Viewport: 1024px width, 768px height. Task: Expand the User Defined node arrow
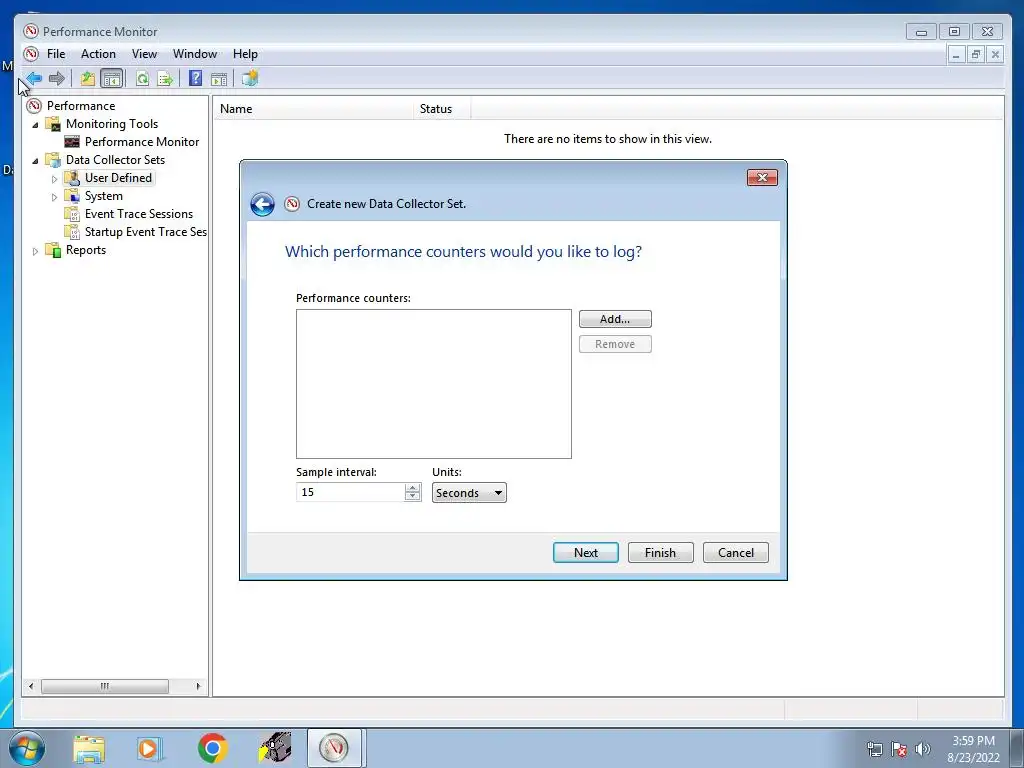pyautogui.click(x=54, y=178)
